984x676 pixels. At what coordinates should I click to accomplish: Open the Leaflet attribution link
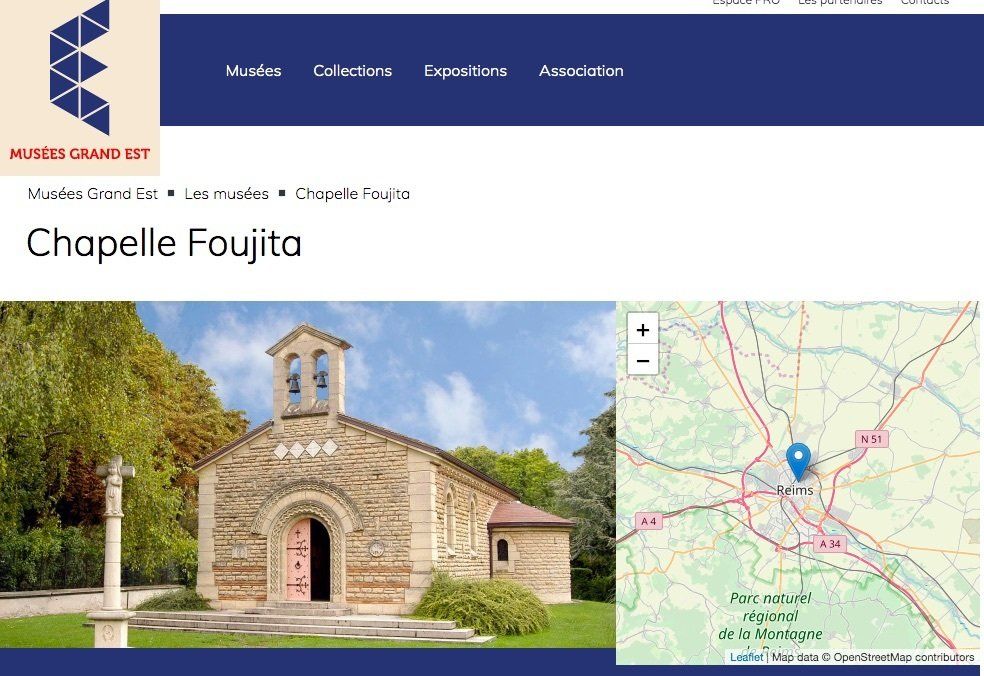[746, 657]
